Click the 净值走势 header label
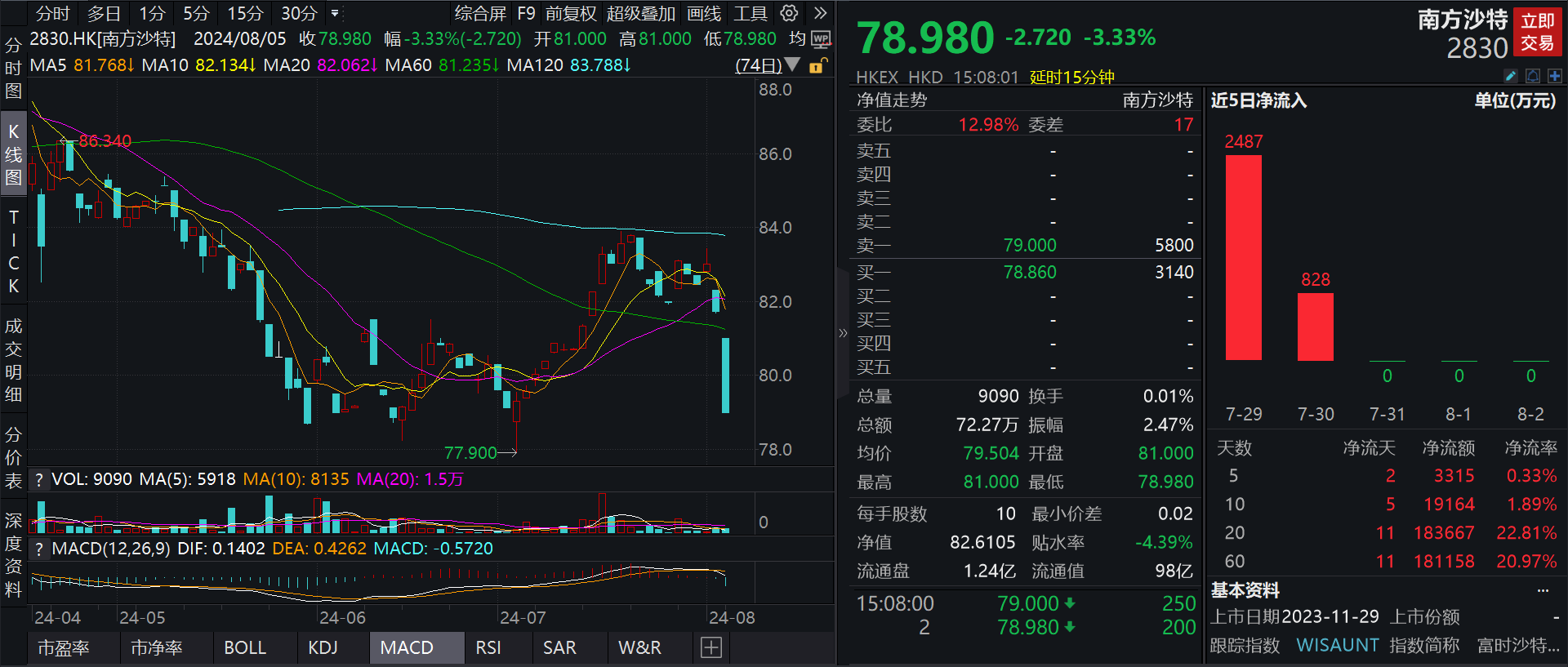Viewport: 1568px width, 667px height. pyautogui.click(x=892, y=100)
